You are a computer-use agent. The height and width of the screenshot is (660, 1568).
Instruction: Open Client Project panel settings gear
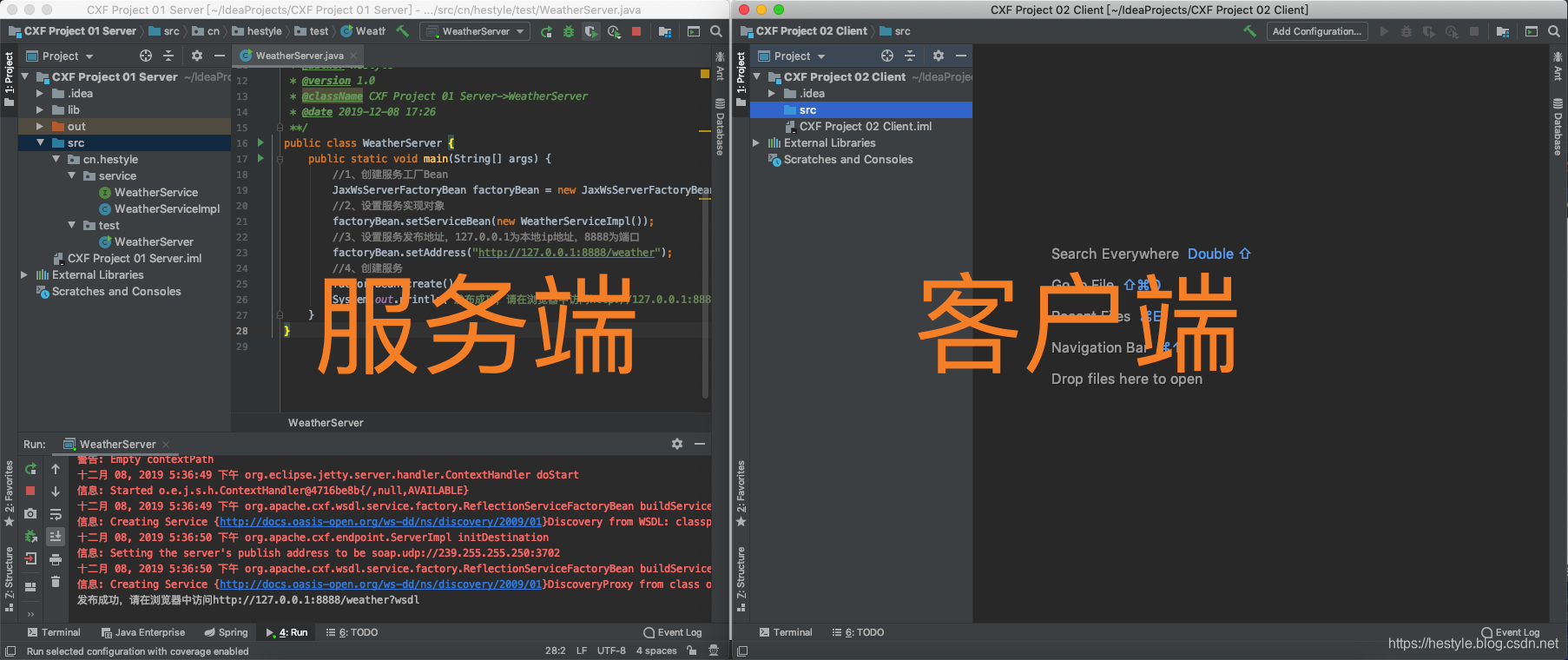tap(938, 56)
